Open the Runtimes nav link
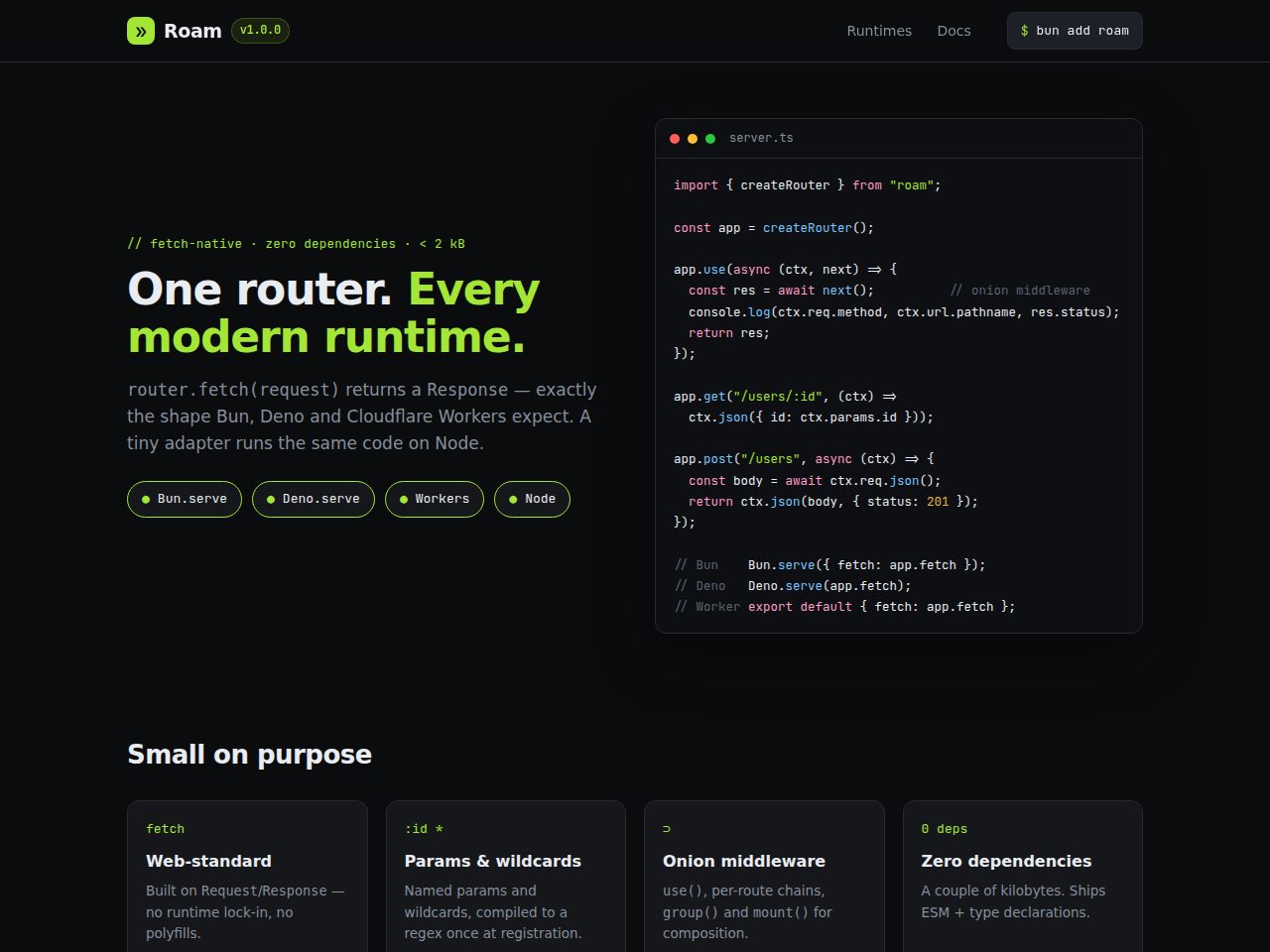The width and height of the screenshot is (1270, 952). pos(879,31)
